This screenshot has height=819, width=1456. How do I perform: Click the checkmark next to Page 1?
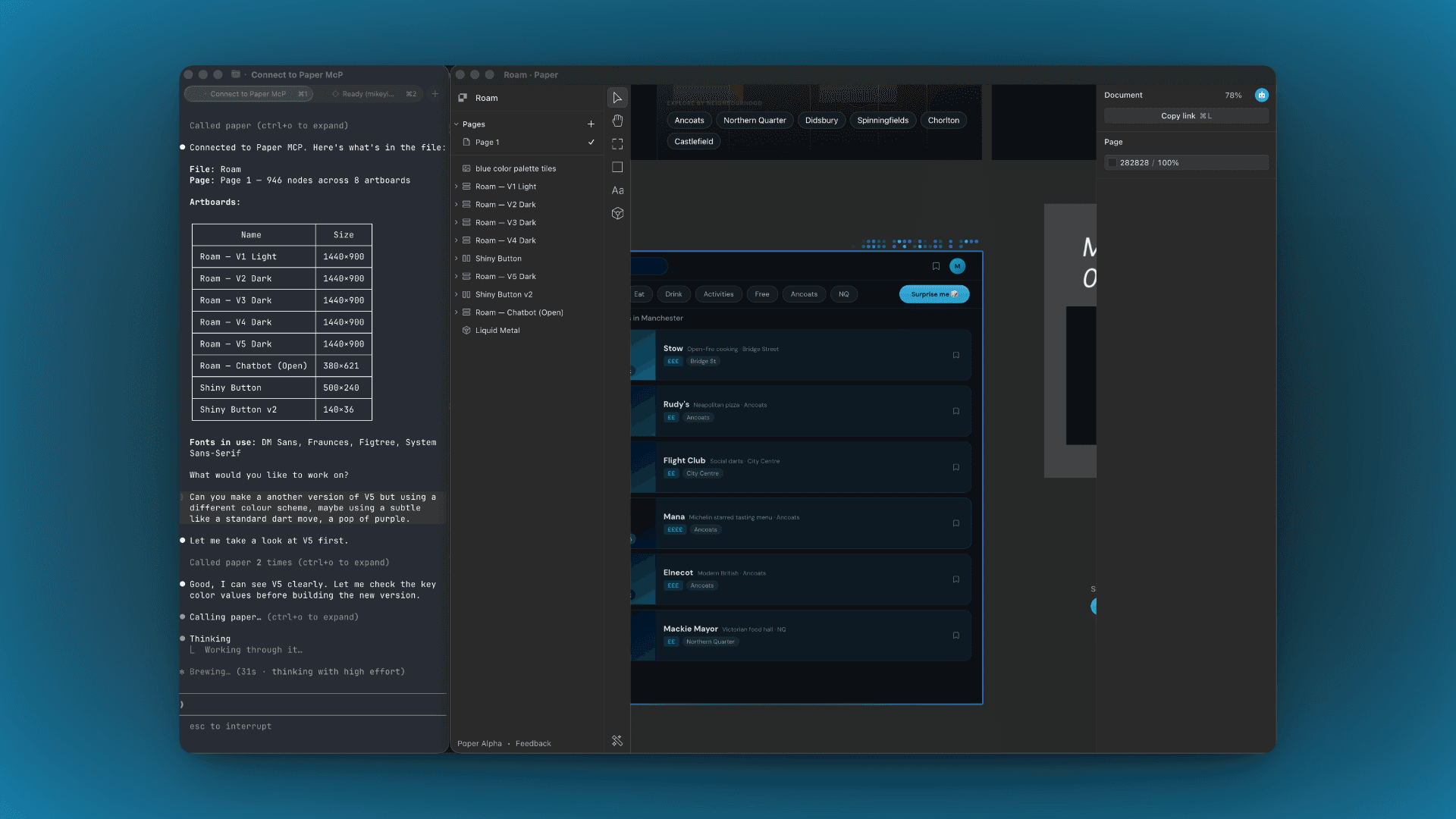click(x=591, y=142)
